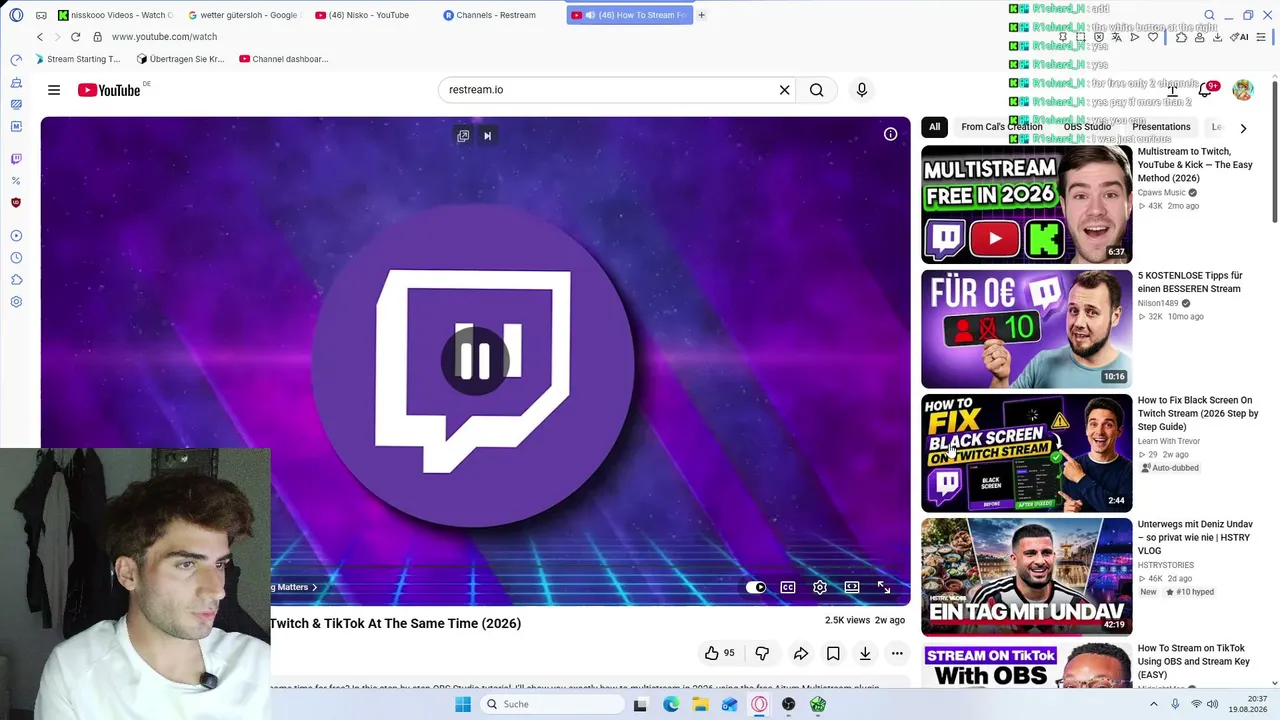Switch to the Nisko - YouTube tab

(x=370, y=15)
